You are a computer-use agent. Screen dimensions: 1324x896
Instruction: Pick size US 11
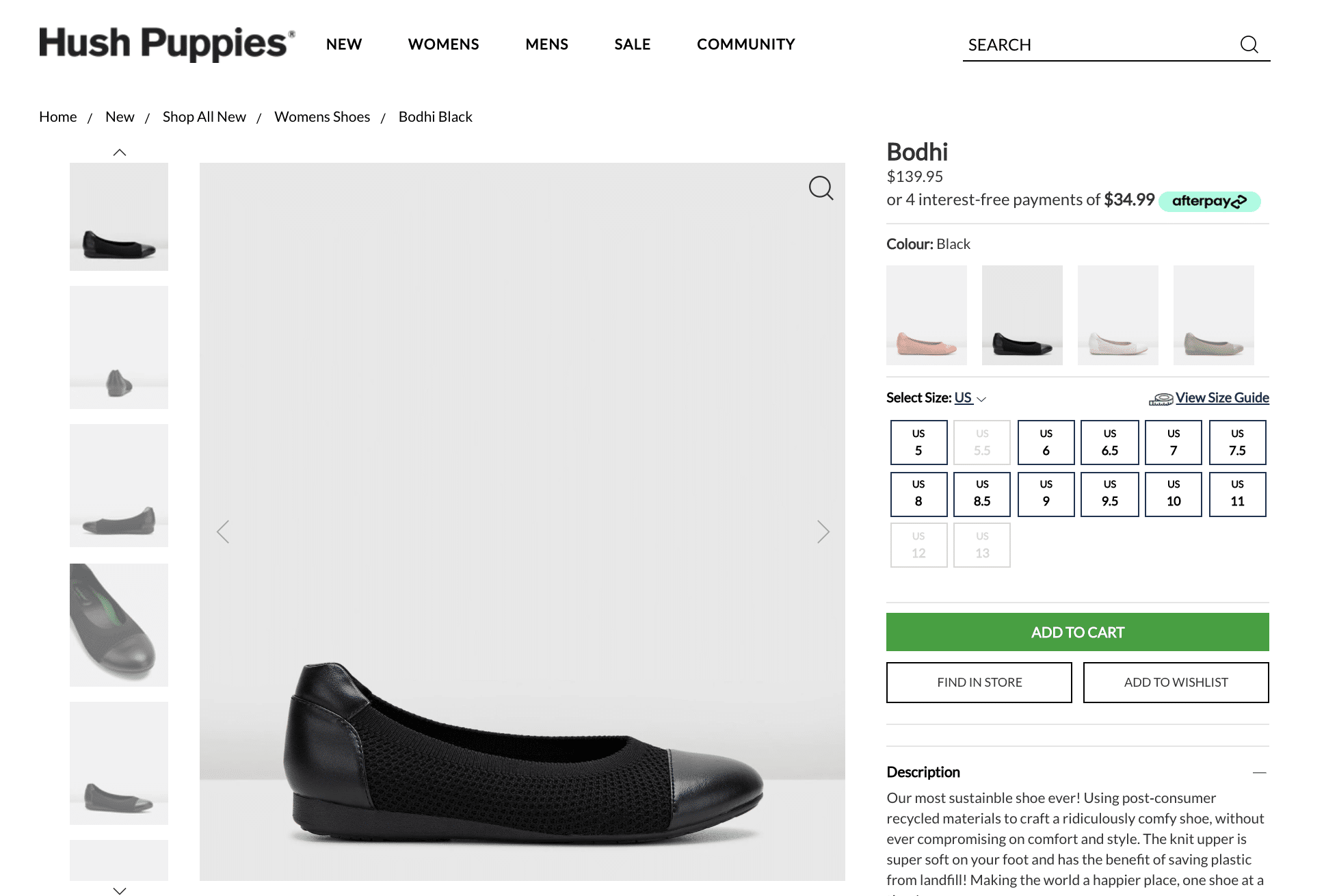[x=1237, y=494]
